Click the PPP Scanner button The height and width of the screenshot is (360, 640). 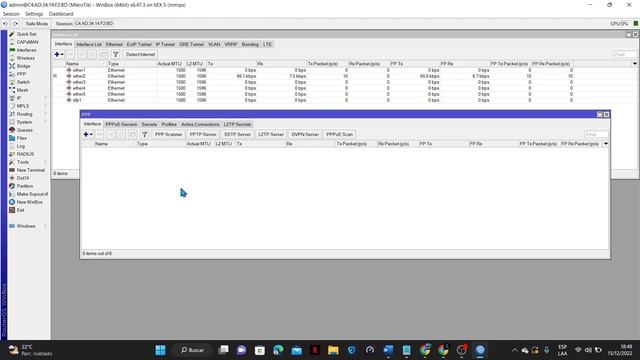tap(168, 134)
